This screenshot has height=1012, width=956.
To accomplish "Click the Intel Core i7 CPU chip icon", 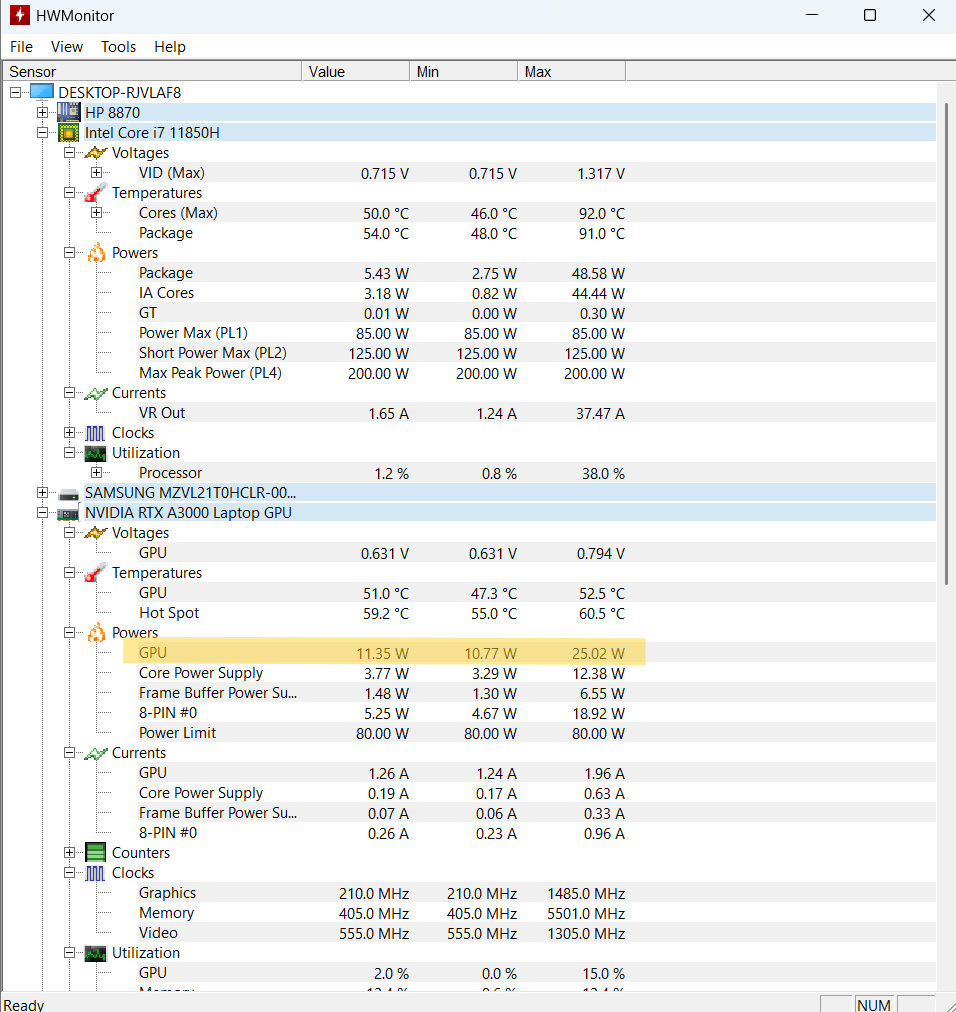I will coord(68,133).
